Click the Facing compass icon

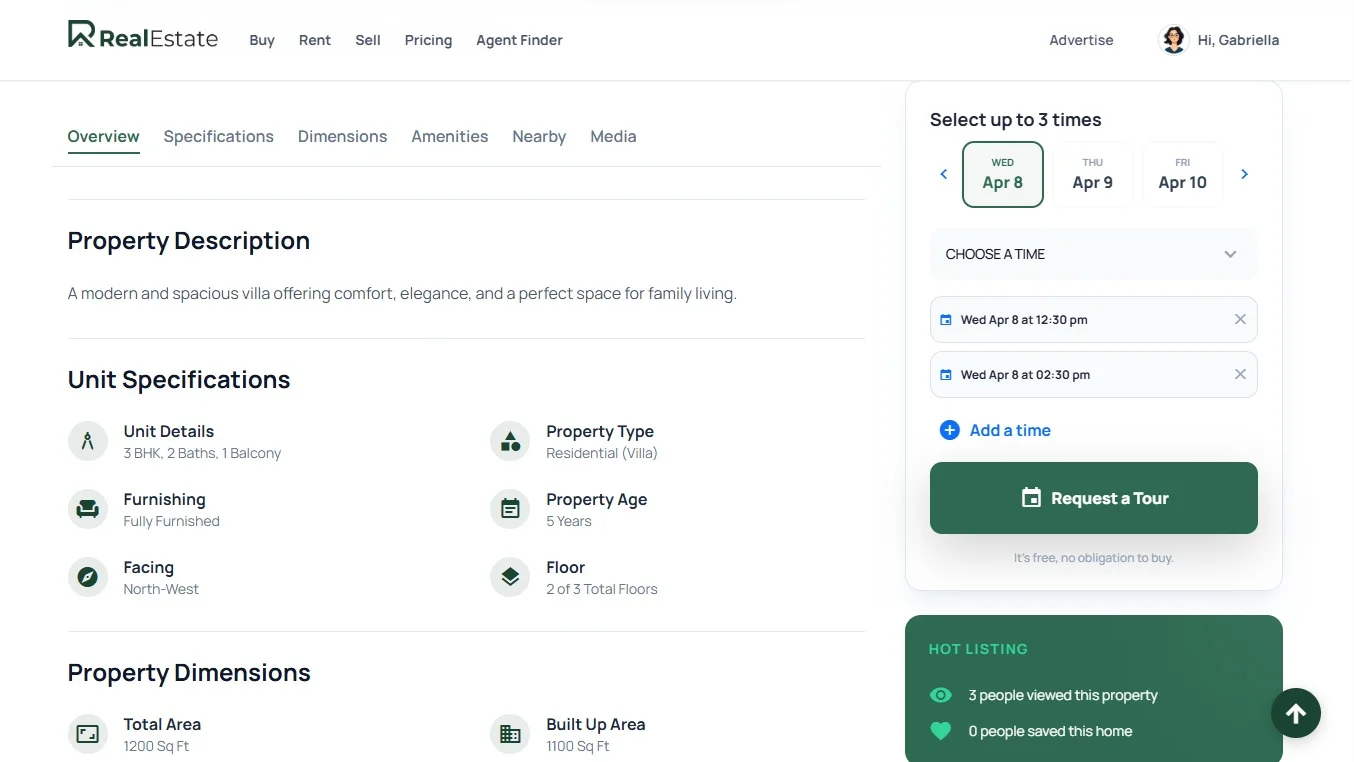click(88, 577)
